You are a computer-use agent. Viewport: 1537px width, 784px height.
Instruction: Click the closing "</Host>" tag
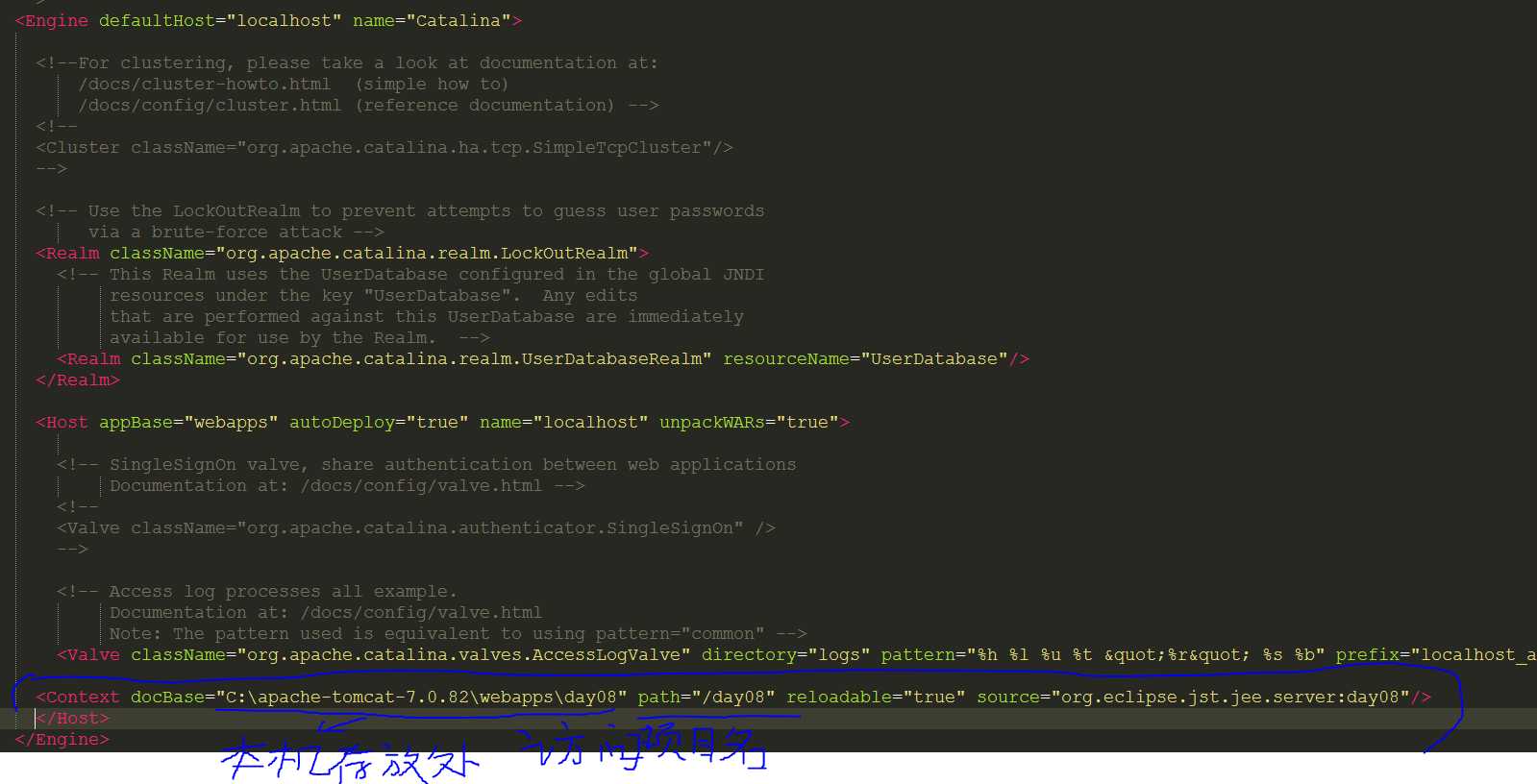click(73, 718)
